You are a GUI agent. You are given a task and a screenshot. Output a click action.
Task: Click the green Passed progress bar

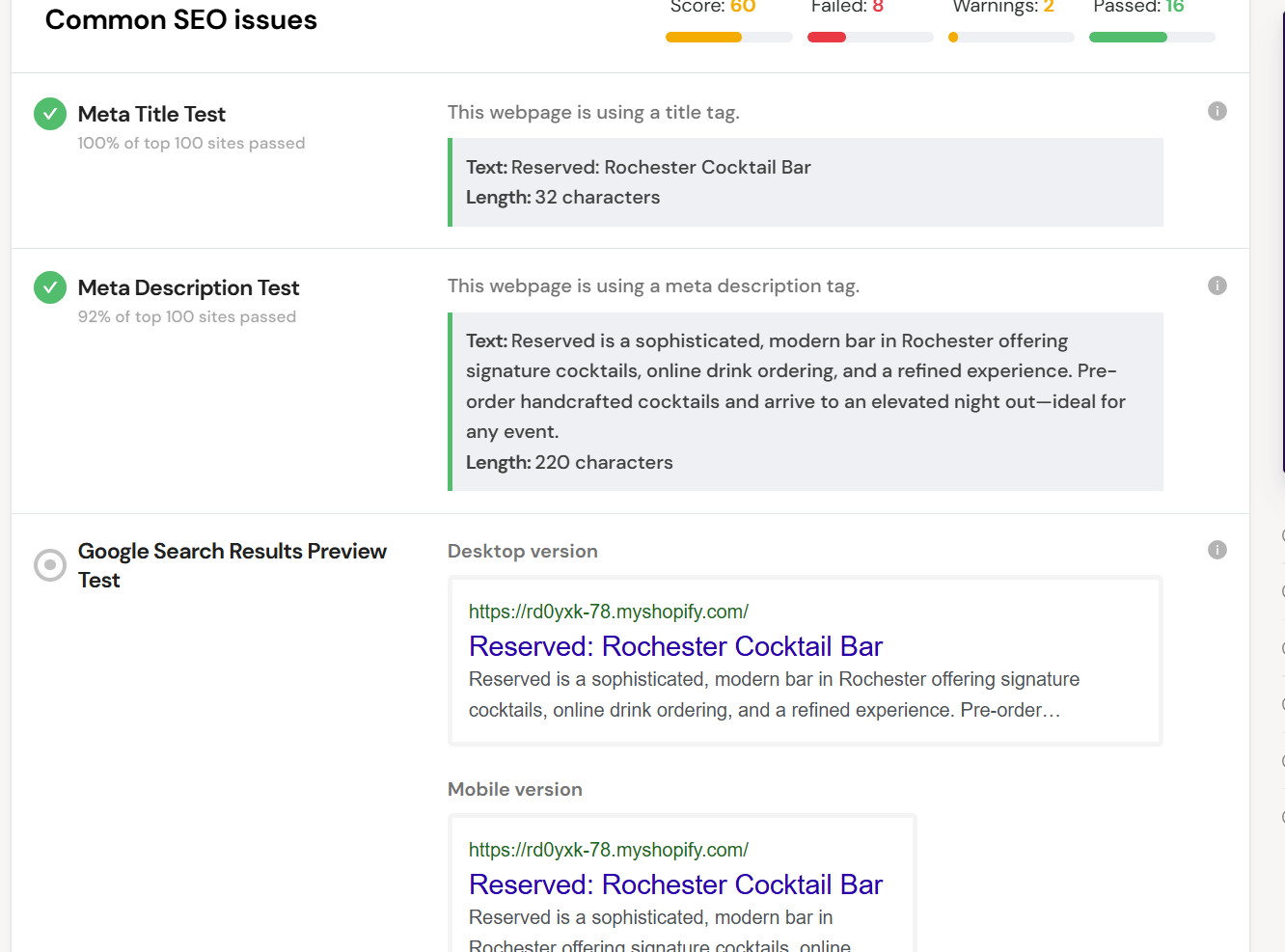click(1152, 38)
